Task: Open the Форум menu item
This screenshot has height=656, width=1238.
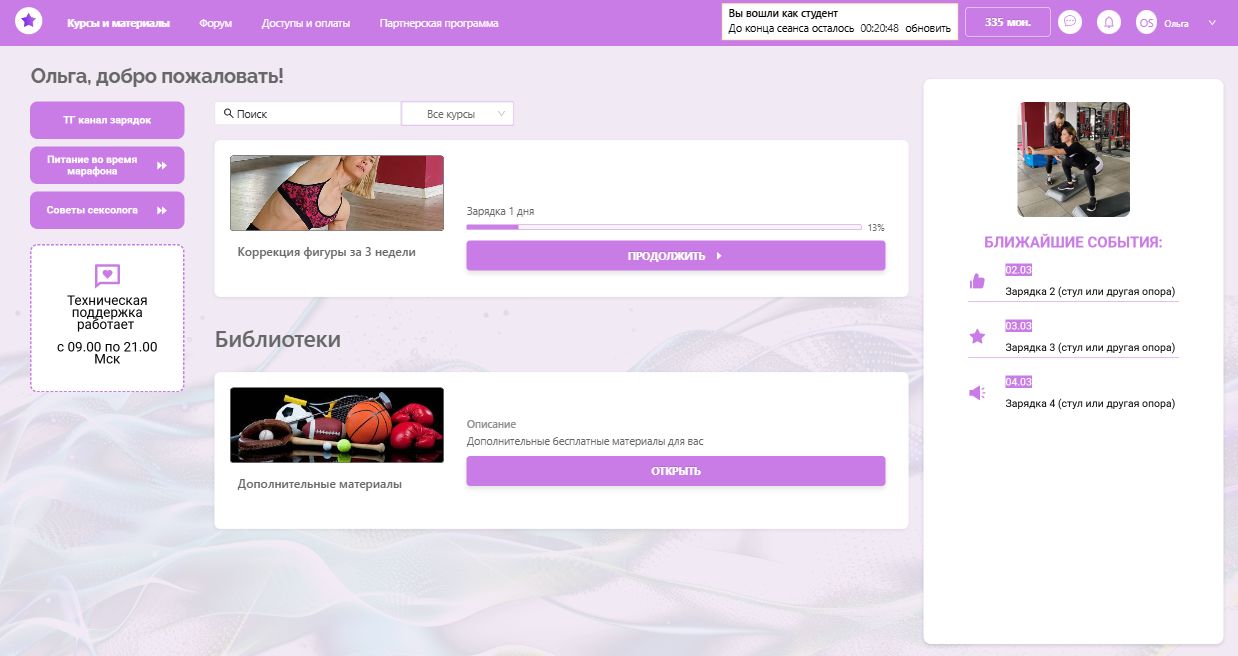Action: tap(215, 23)
